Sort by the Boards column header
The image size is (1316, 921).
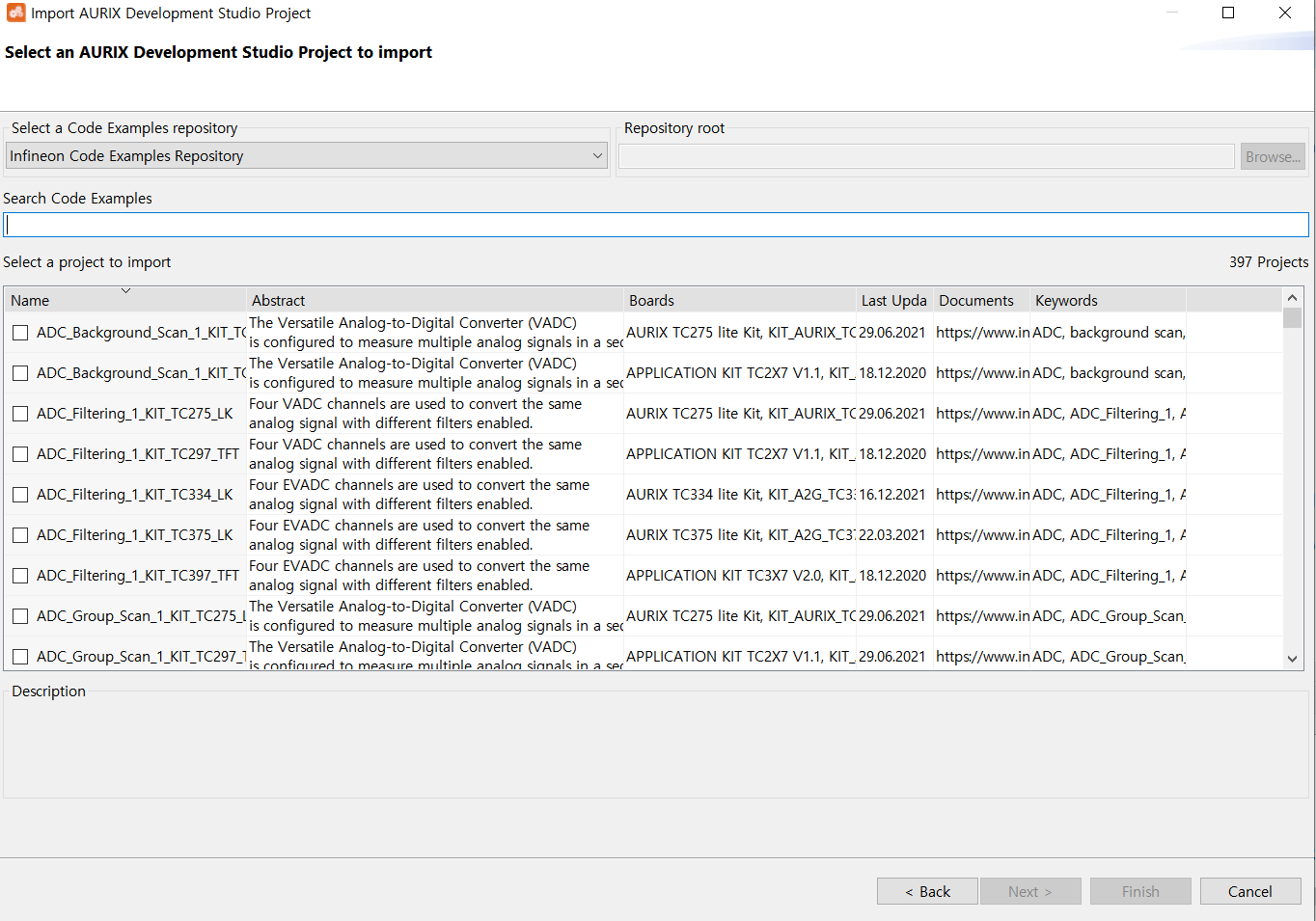coord(740,300)
